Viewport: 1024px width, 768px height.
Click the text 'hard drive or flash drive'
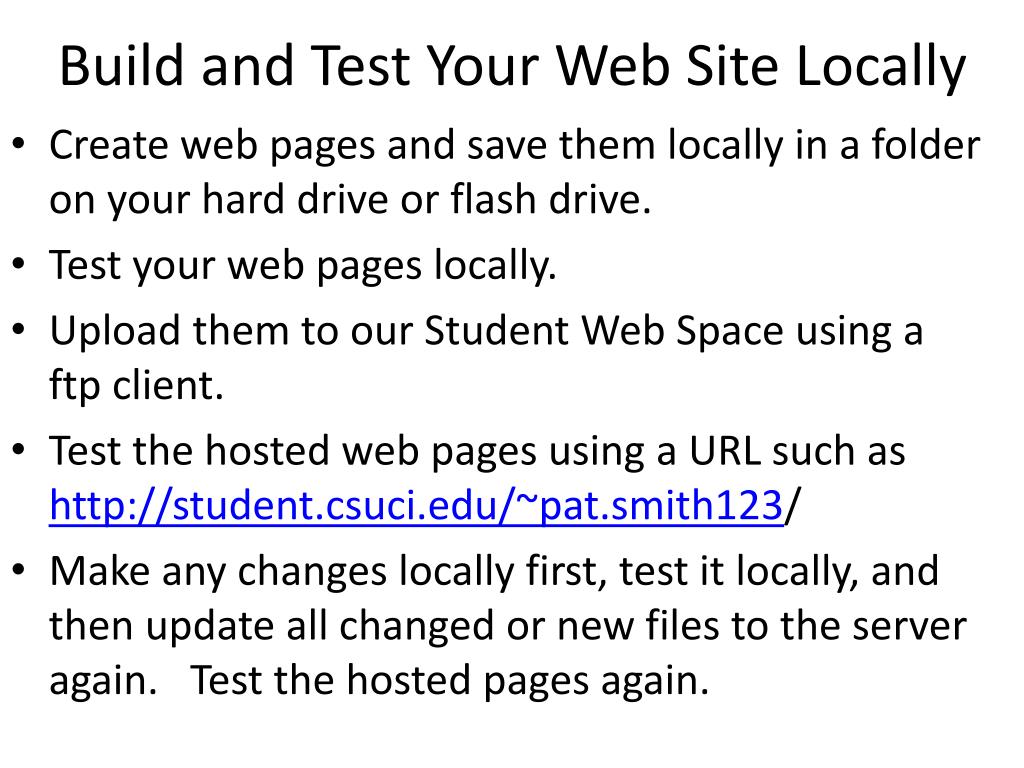(x=426, y=199)
